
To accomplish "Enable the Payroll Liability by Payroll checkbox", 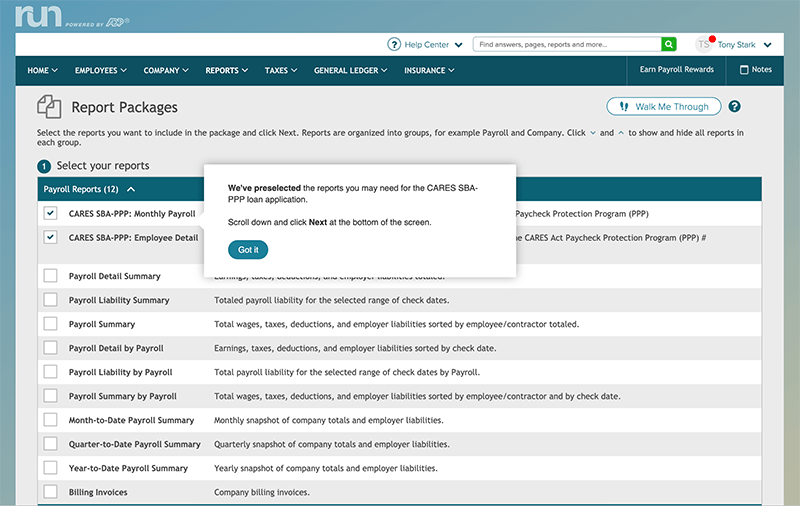I will pyautogui.click(x=50, y=371).
